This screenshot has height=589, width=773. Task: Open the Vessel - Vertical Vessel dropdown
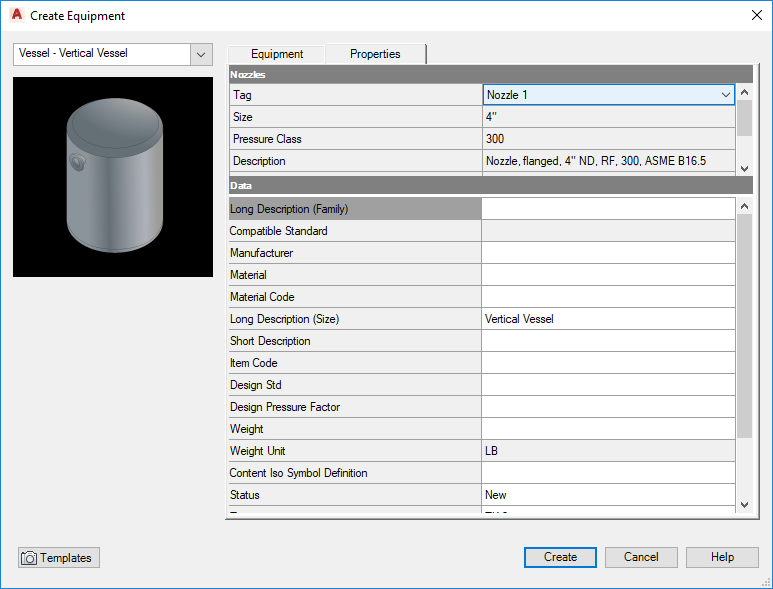tap(201, 54)
